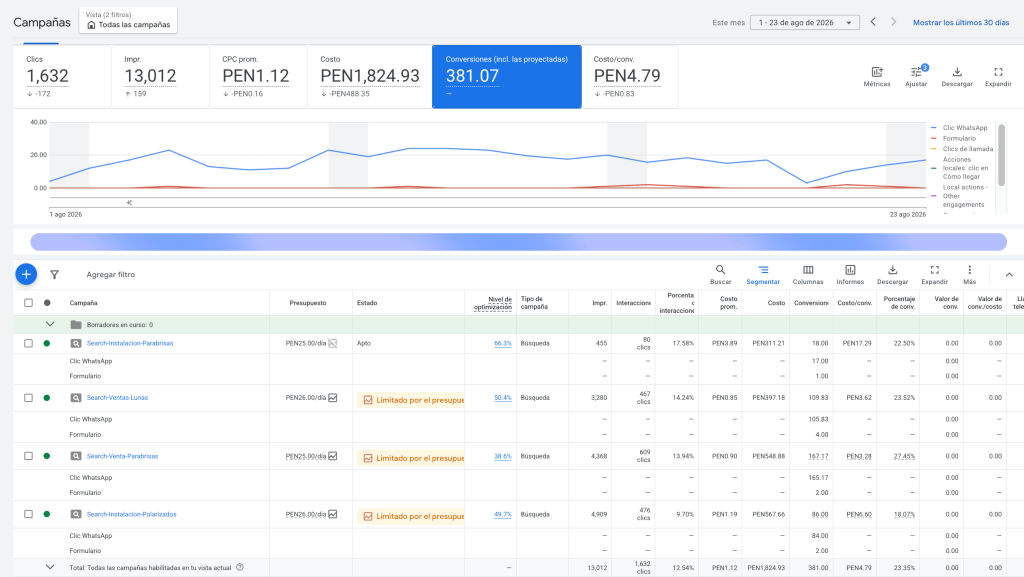Open the Ajustar chart settings
This screenshot has height=577, width=1024.
point(916,76)
